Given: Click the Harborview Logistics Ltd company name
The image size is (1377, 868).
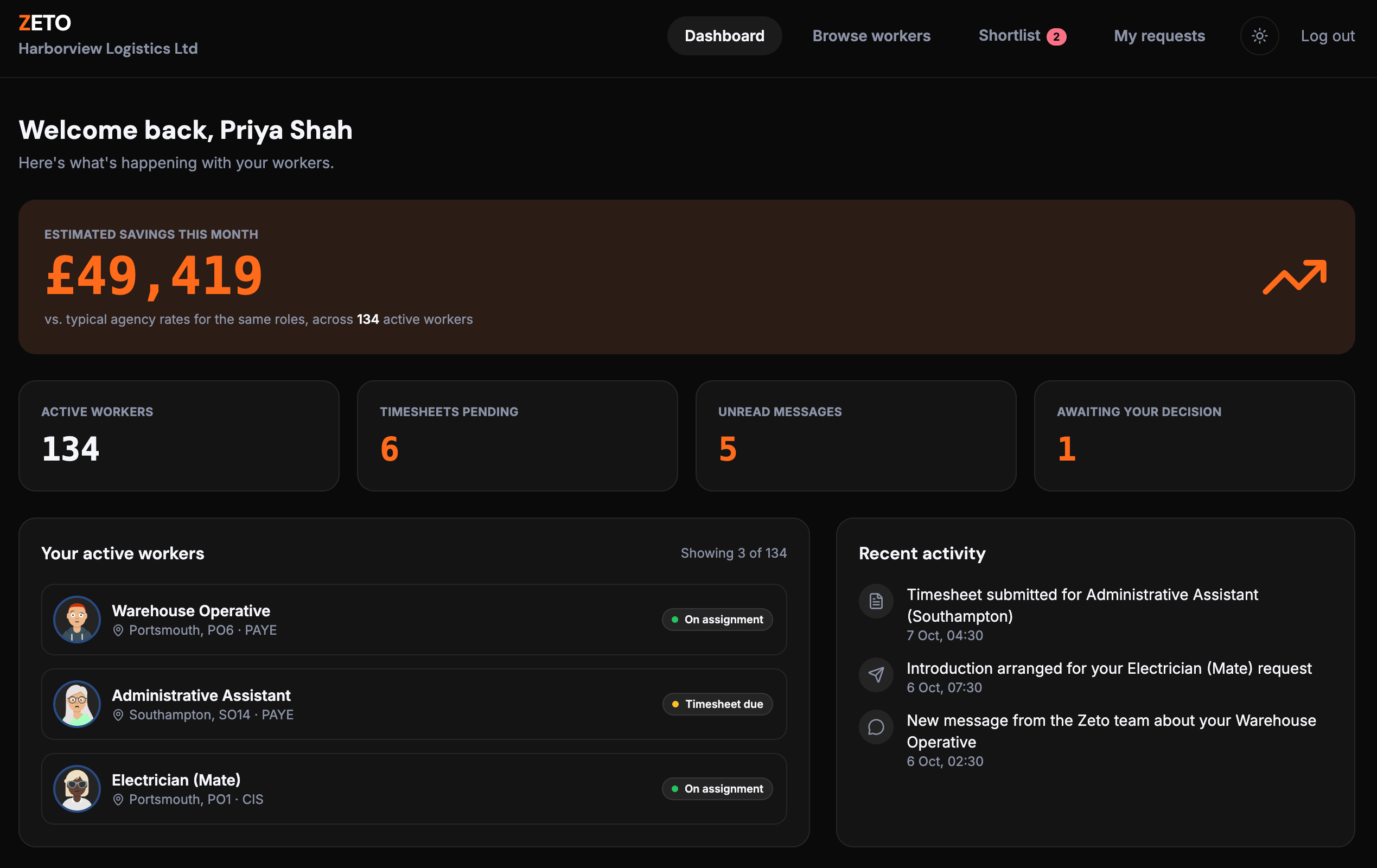Looking at the screenshot, I should coord(108,49).
